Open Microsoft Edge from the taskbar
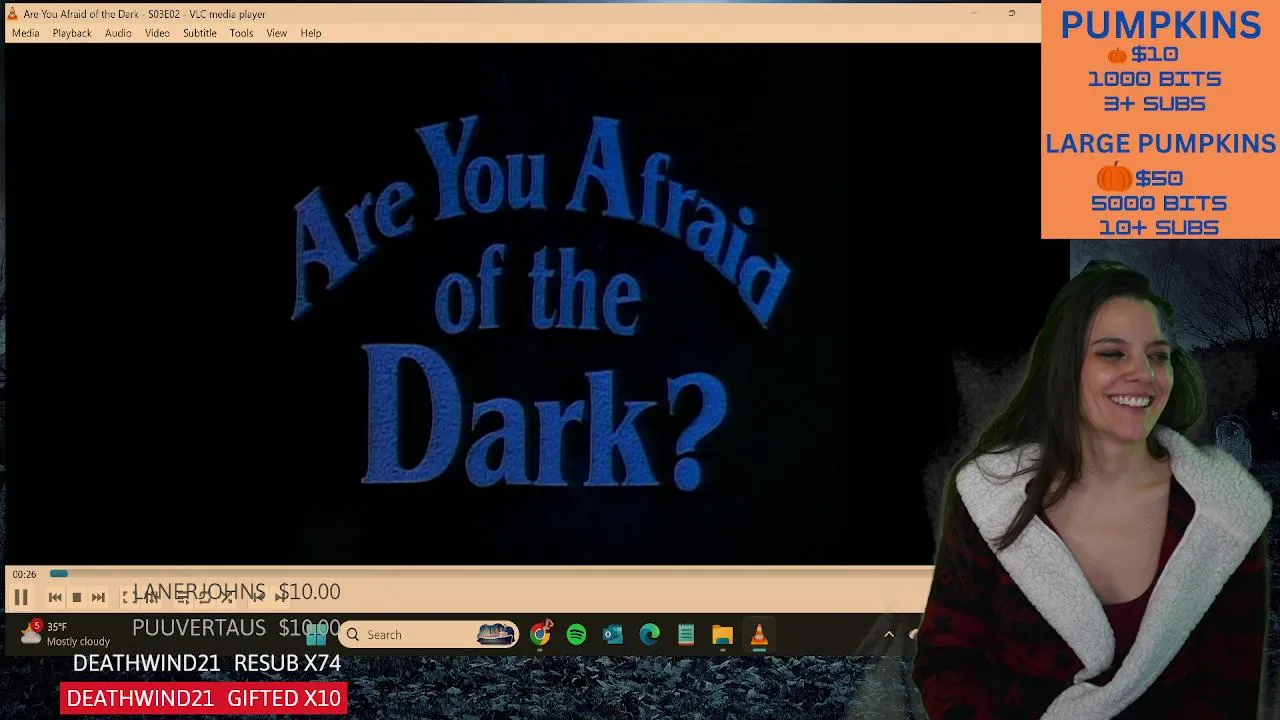The width and height of the screenshot is (1280, 720). pyautogui.click(x=650, y=634)
